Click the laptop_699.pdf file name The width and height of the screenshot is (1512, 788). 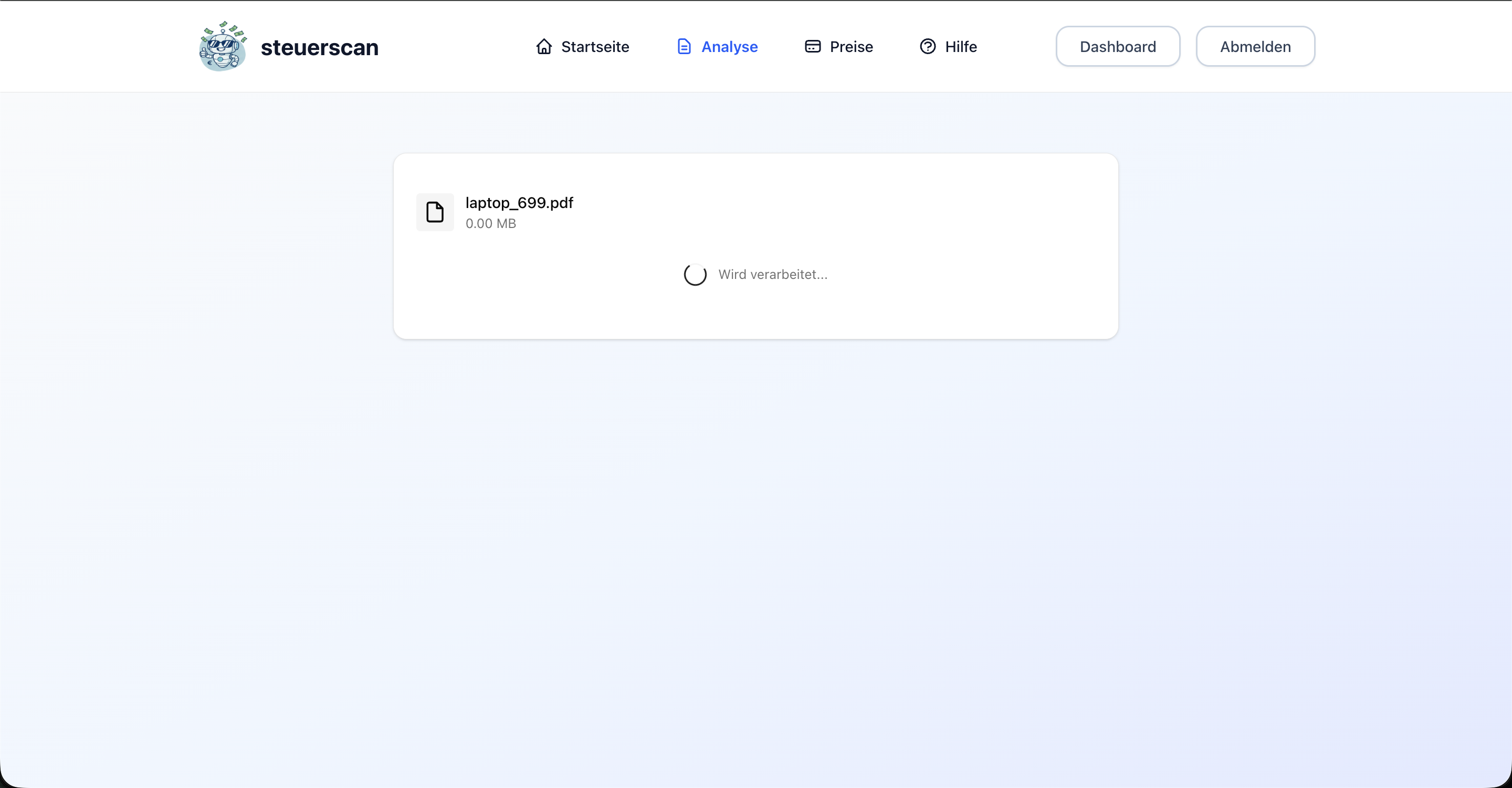(519, 203)
